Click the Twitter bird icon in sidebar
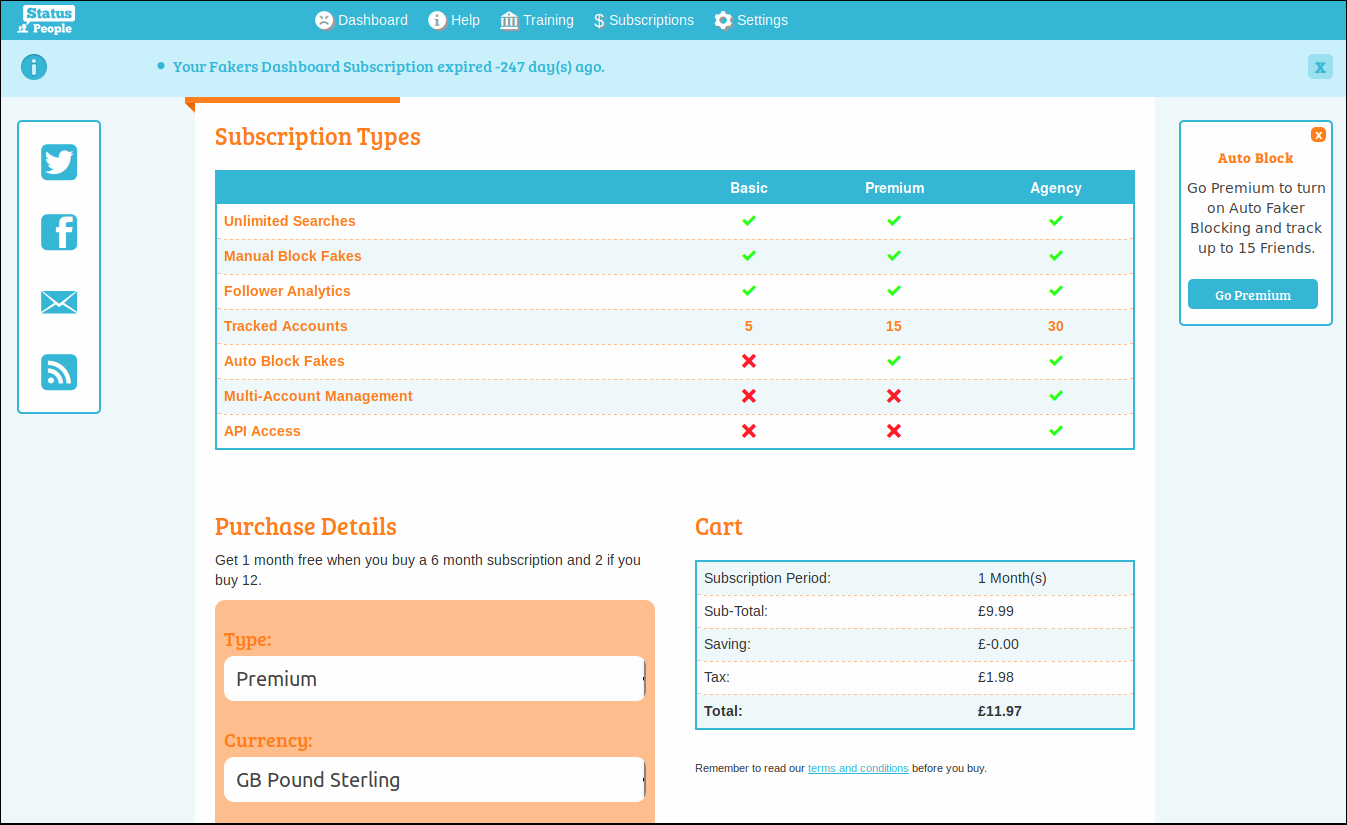This screenshot has height=825, width=1347. pyautogui.click(x=59, y=162)
